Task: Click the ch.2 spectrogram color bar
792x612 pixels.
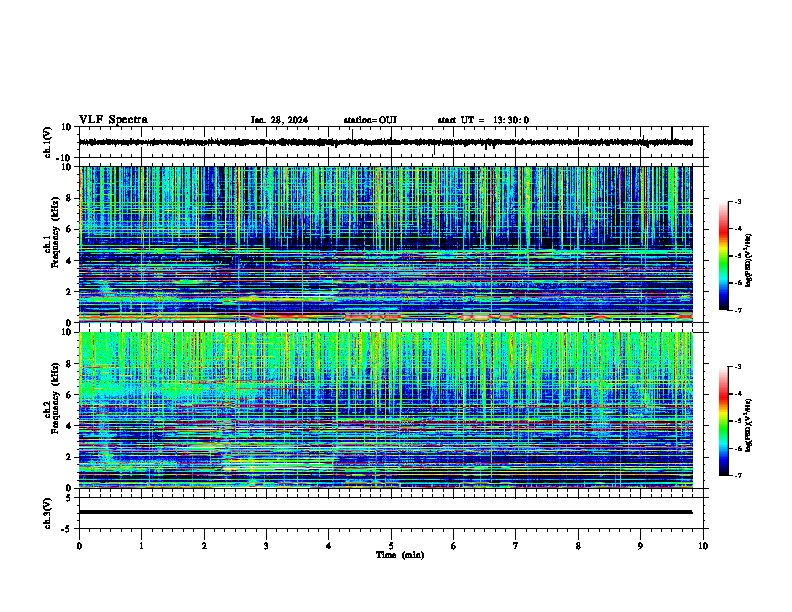Action: coord(723,421)
